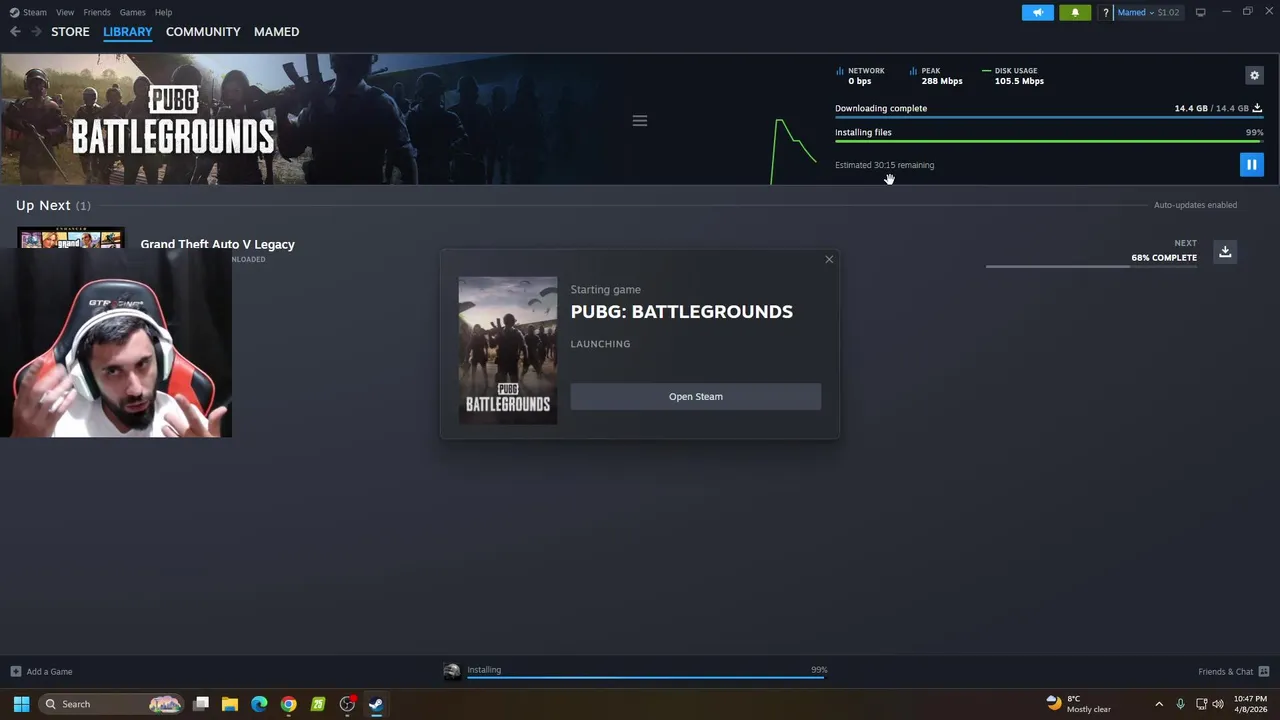Open OBS Studio from the taskbar
Viewport: 1280px width, 720px height.
(x=347, y=704)
